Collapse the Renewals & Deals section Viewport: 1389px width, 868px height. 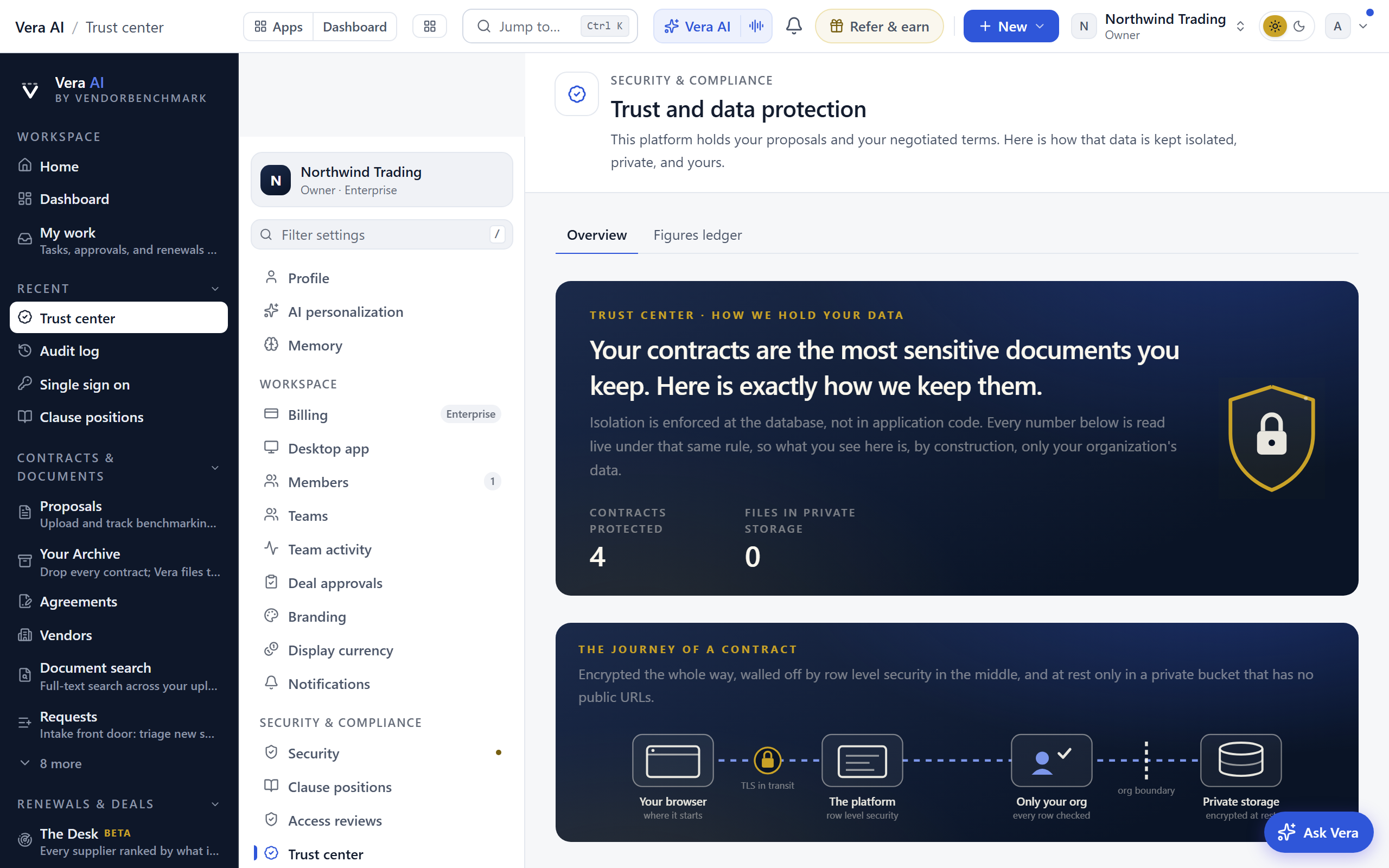pyautogui.click(x=215, y=803)
